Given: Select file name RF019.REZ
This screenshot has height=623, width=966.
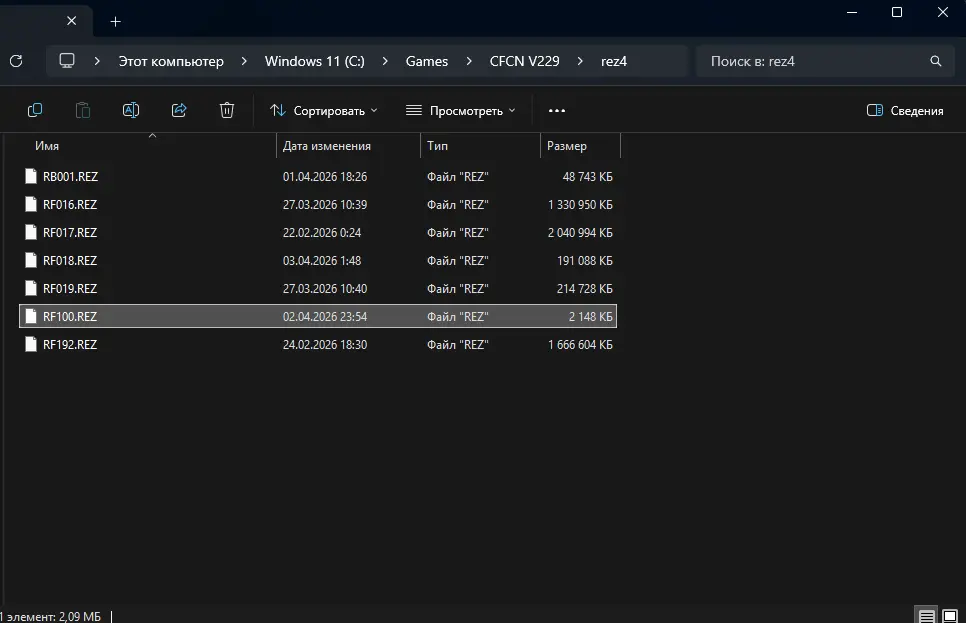Looking at the screenshot, I should tap(70, 288).
